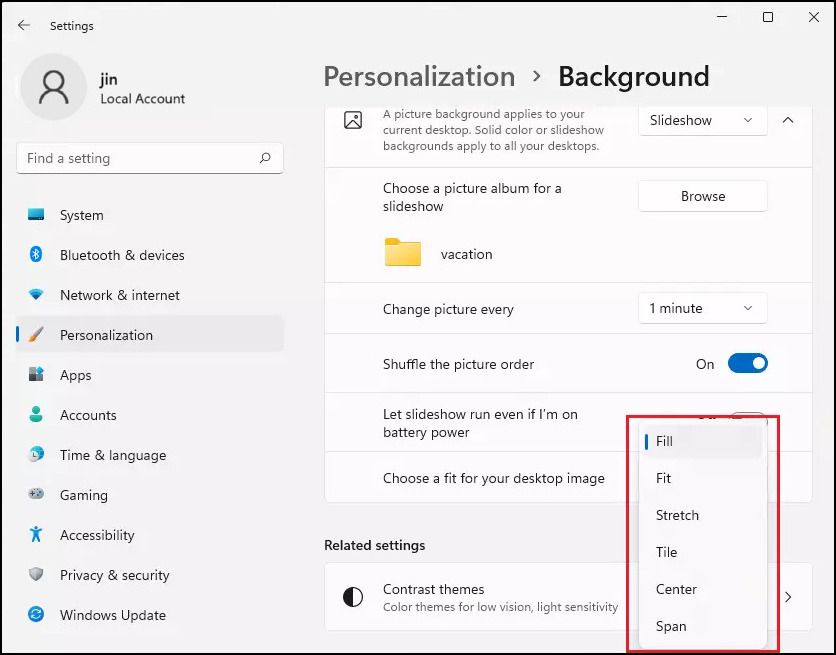Turn off Shuffle the picture order
This screenshot has width=836, height=655.
tap(747, 363)
